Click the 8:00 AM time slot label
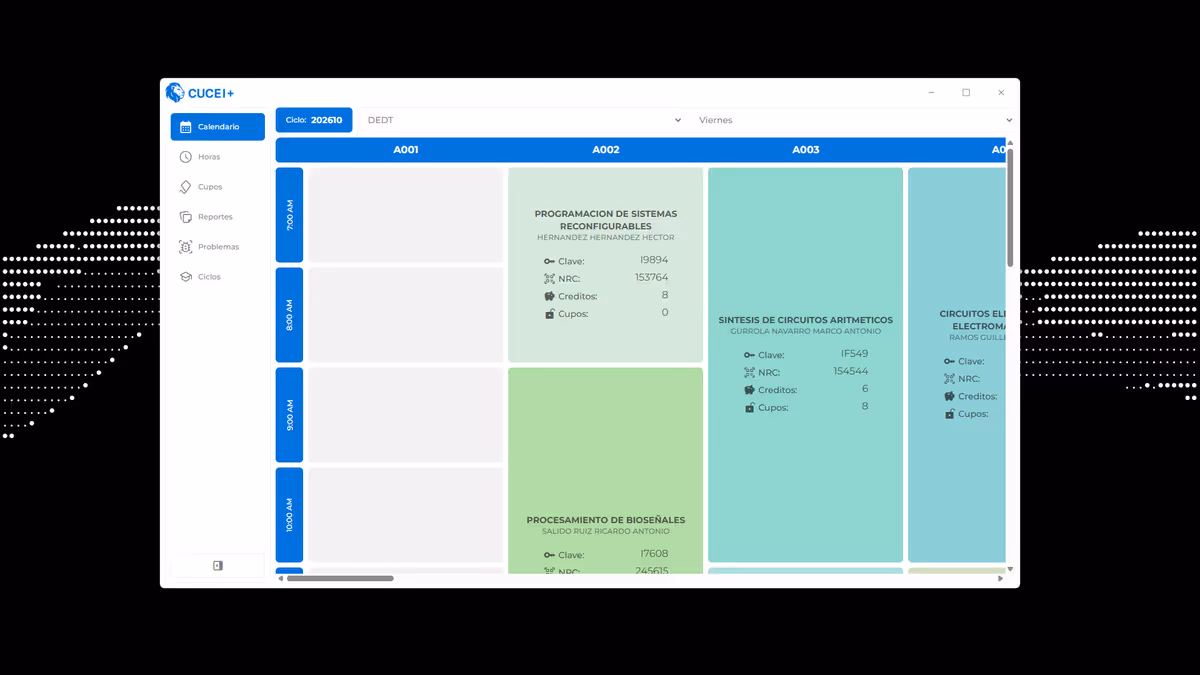 pyautogui.click(x=289, y=315)
